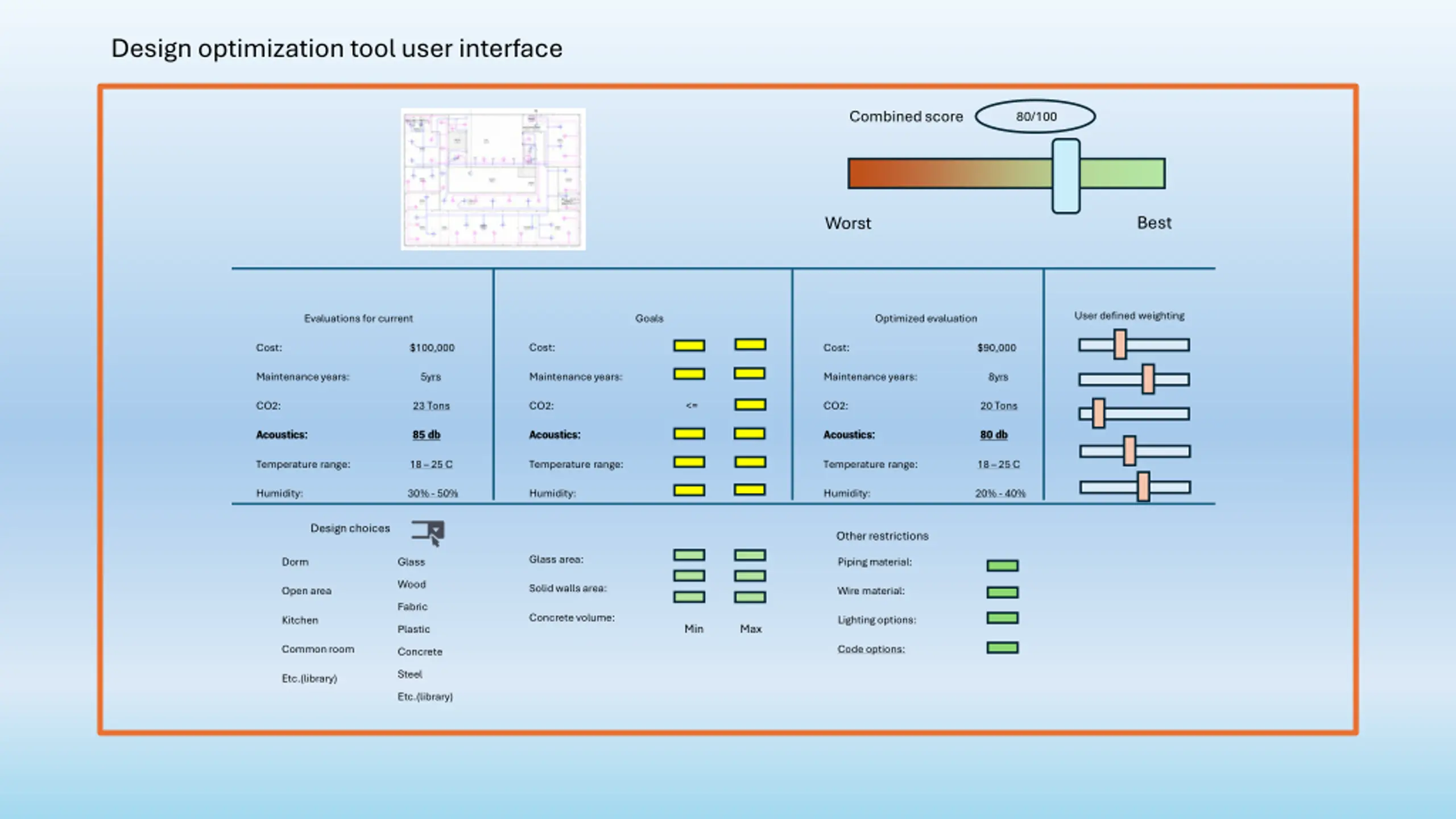The width and height of the screenshot is (1456, 819).
Task: Click the 80/100 combined score oval
Action: click(1036, 117)
